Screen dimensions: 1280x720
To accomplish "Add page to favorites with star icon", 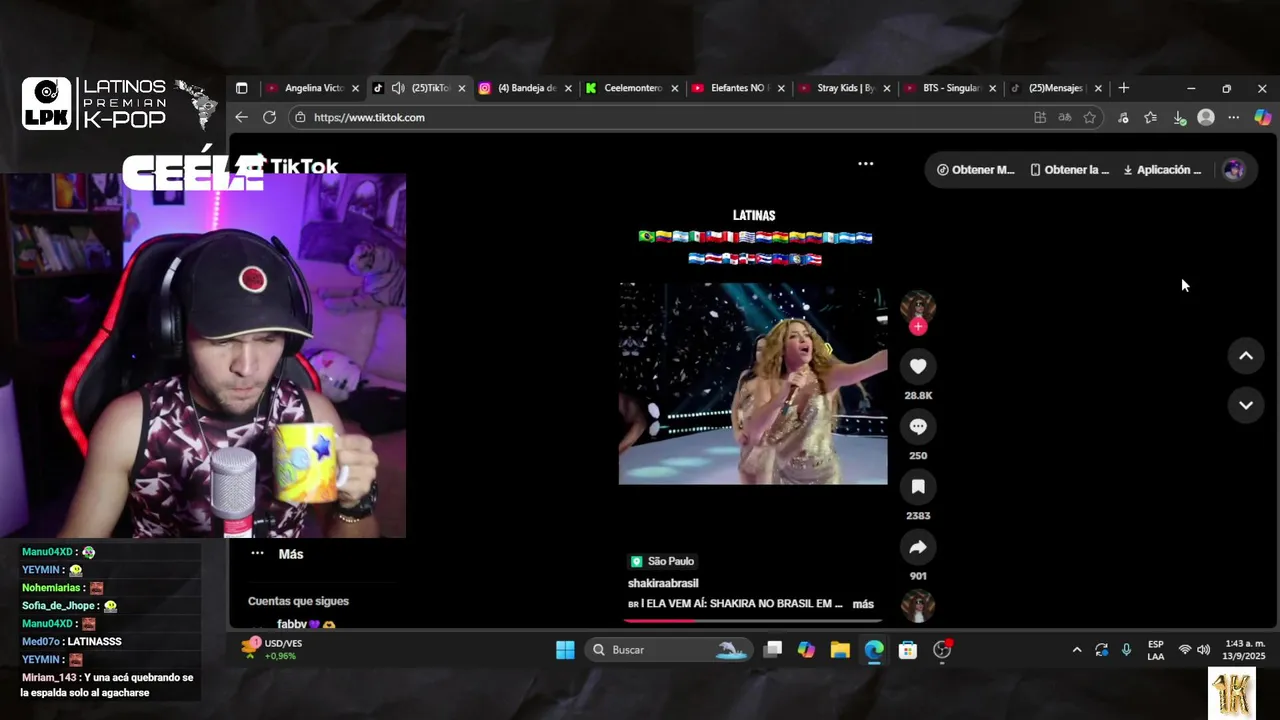I will point(1090,117).
